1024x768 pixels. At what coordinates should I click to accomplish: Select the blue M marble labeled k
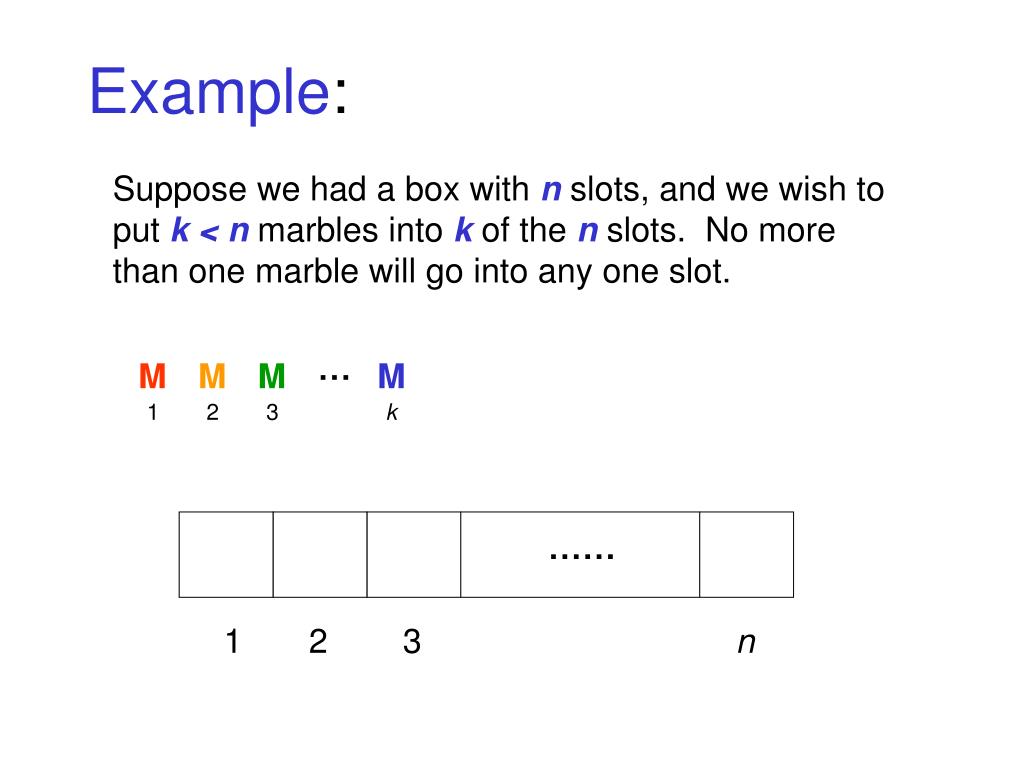coord(391,376)
